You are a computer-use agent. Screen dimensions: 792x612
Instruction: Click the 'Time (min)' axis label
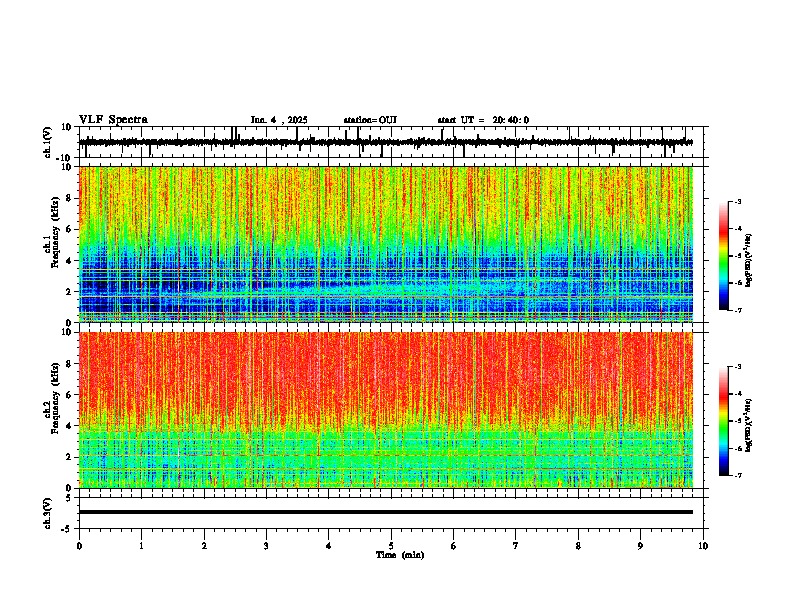[400, 555]
